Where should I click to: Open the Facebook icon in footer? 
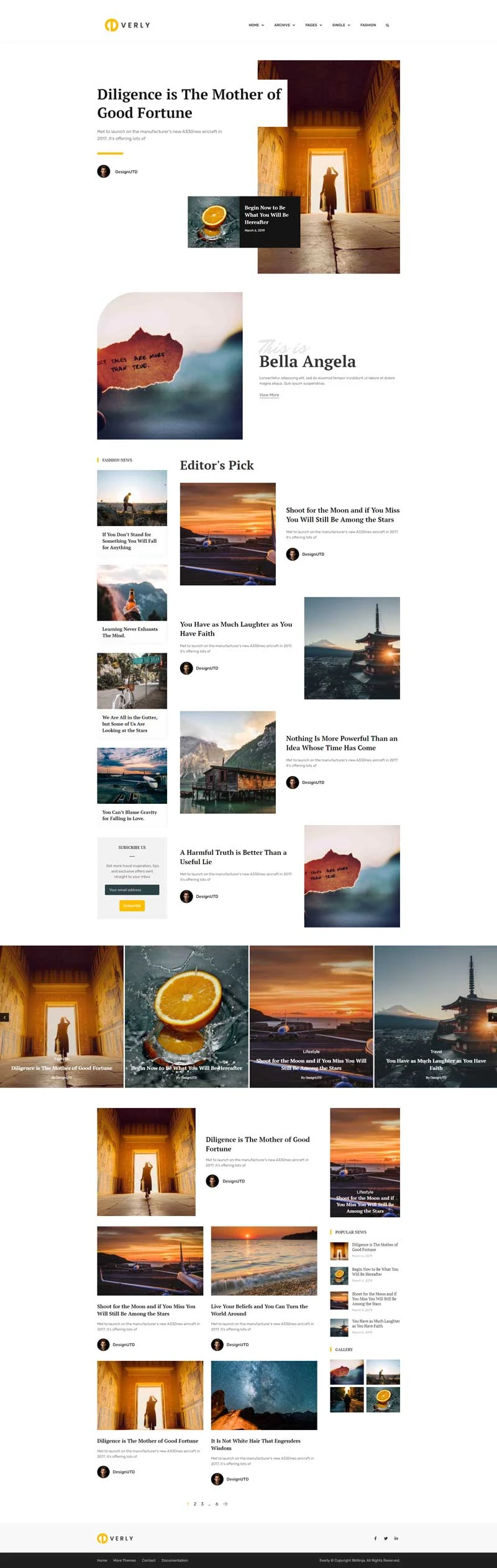(x=375, y=1538)
